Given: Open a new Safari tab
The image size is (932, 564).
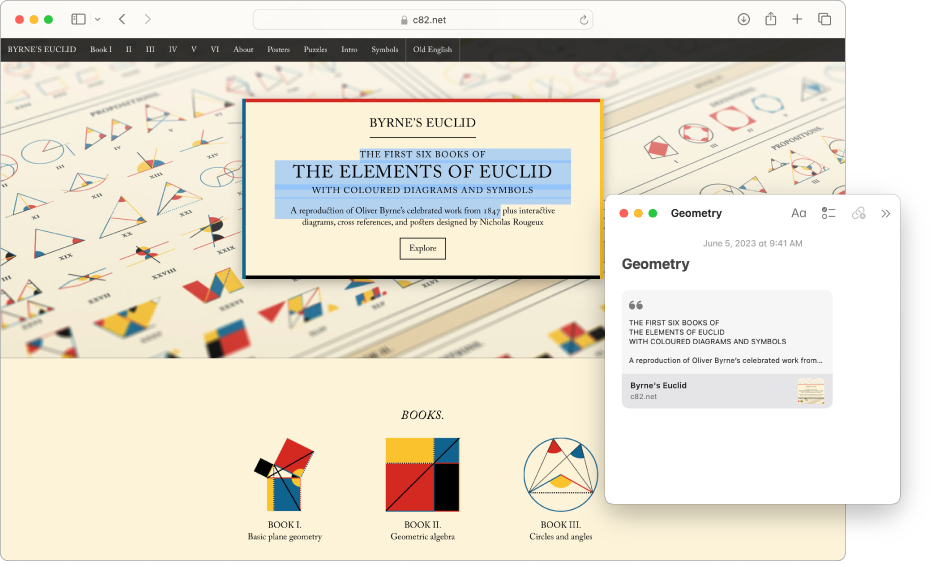Looking at the screenshot, I should click(797, 19).
